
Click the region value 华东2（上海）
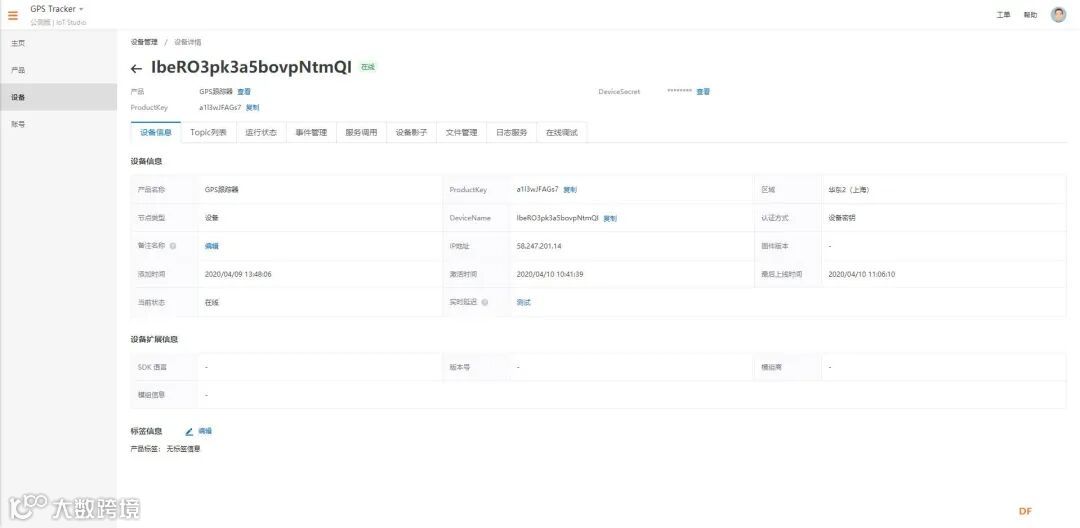[849, 189]
